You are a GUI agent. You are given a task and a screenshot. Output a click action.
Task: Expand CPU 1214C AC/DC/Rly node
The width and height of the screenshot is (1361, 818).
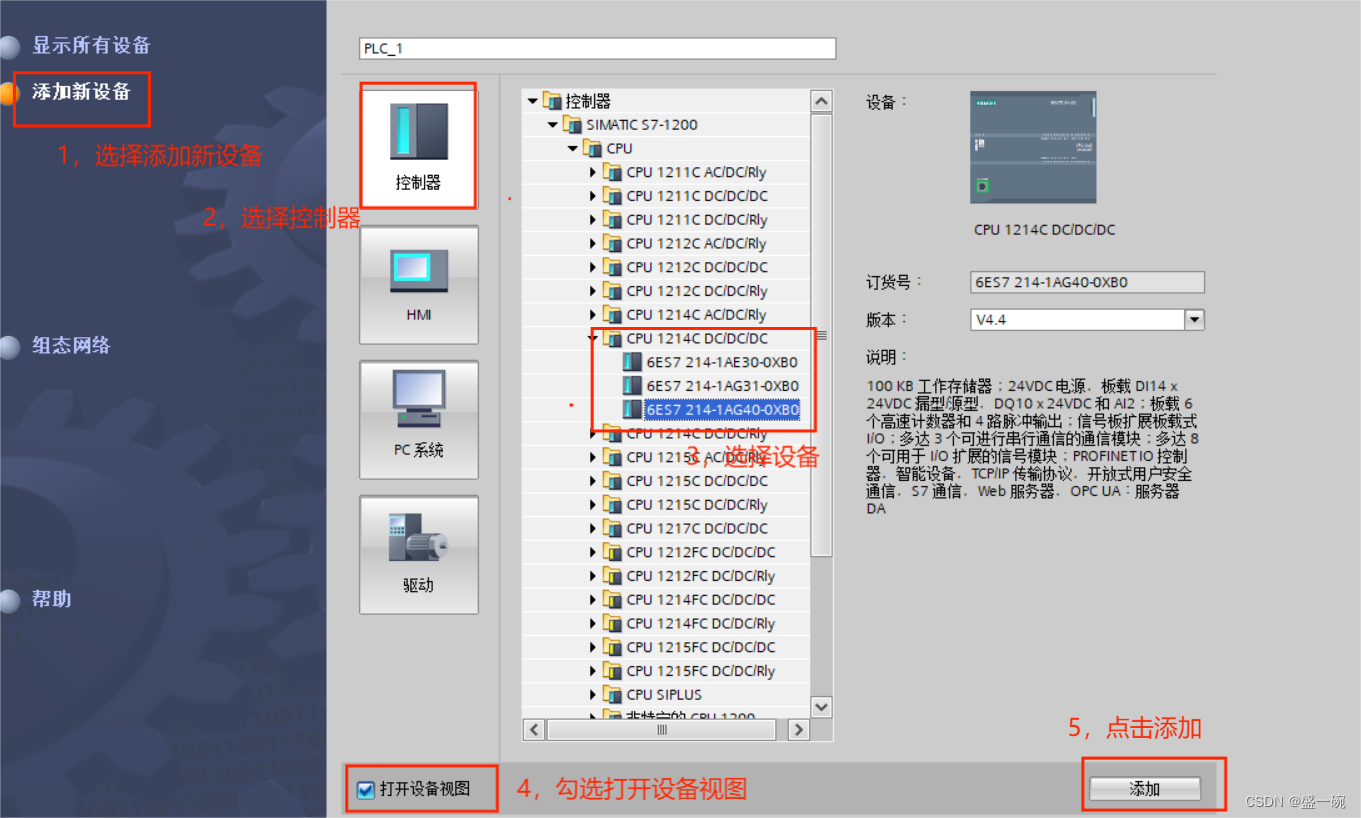point(593,315)
